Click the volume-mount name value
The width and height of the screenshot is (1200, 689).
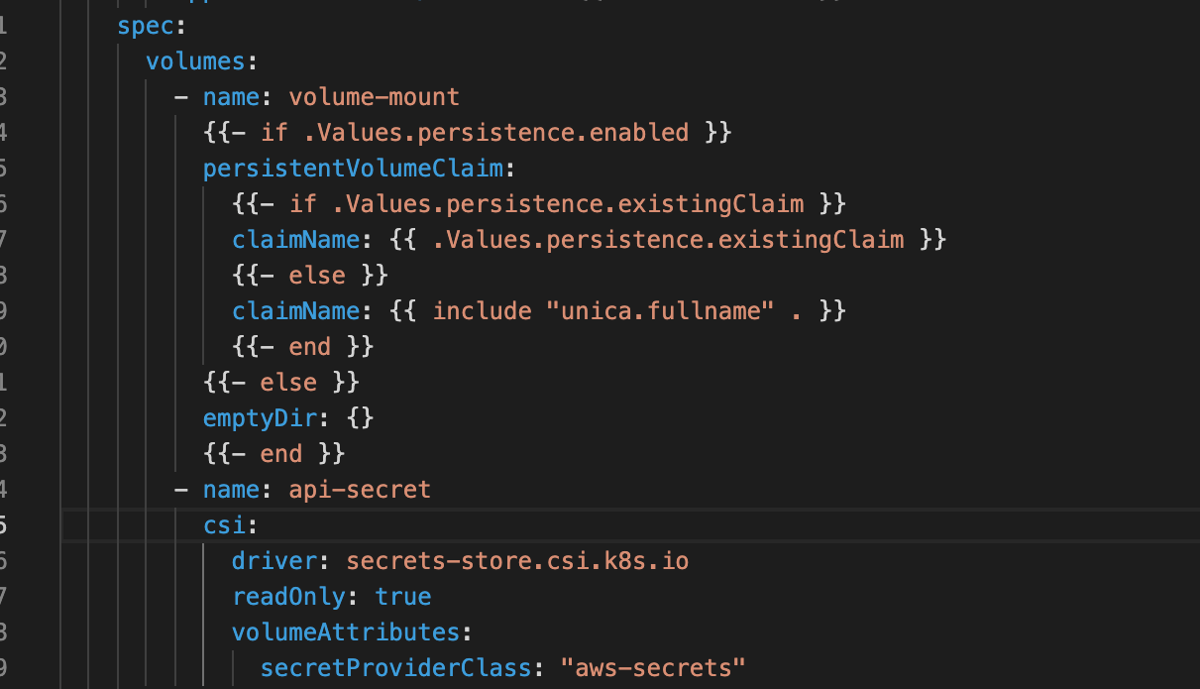coord(374,97)
